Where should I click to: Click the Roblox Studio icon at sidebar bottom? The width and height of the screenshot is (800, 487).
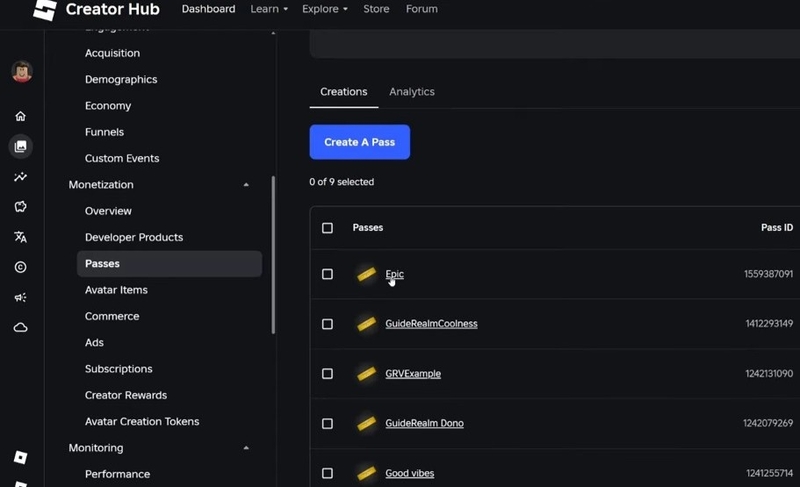20,457
